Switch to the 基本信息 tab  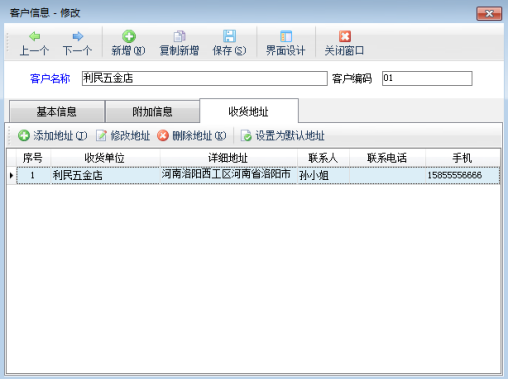tap(57, 112)
